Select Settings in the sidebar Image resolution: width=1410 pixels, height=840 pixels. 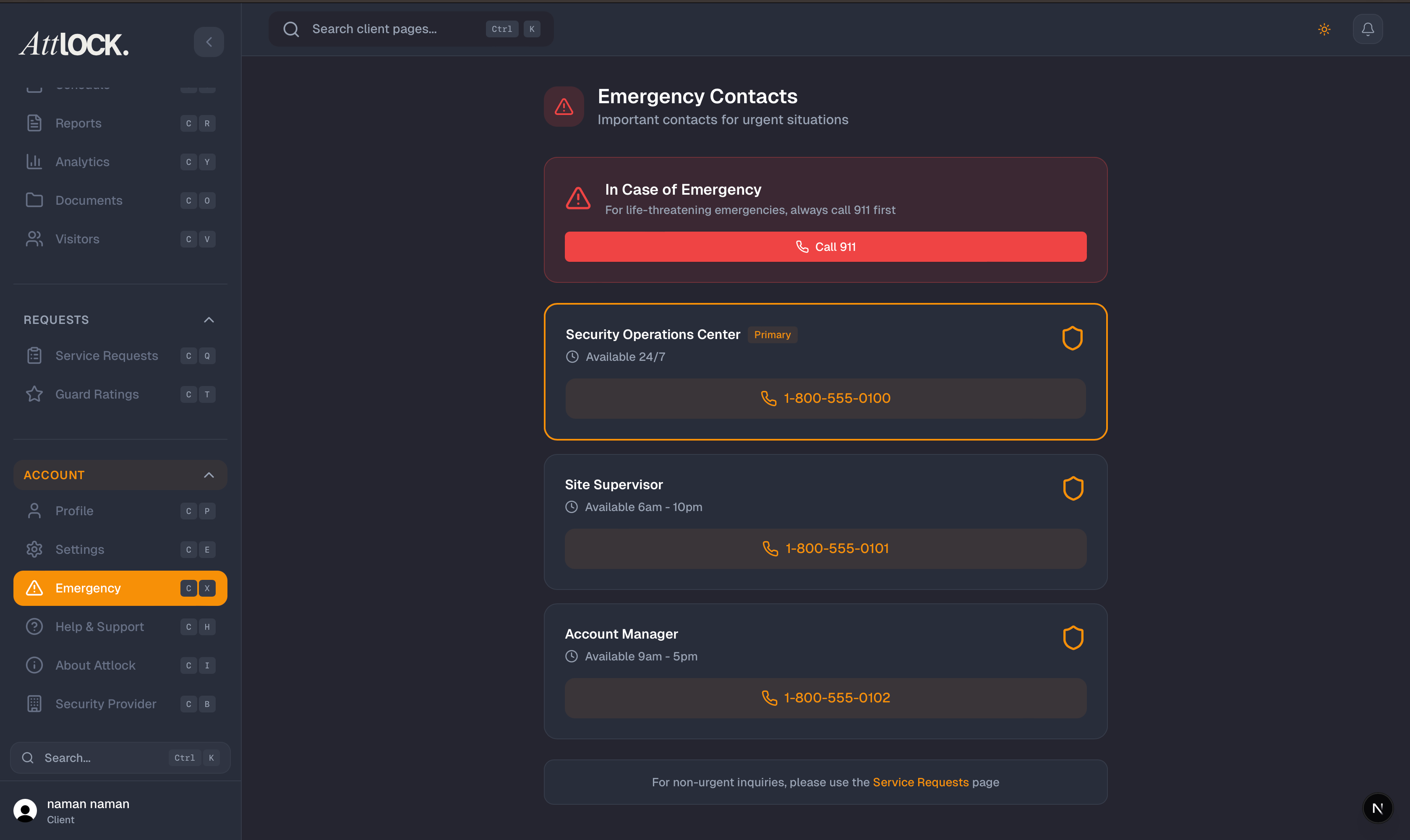[x=79, y=549]
